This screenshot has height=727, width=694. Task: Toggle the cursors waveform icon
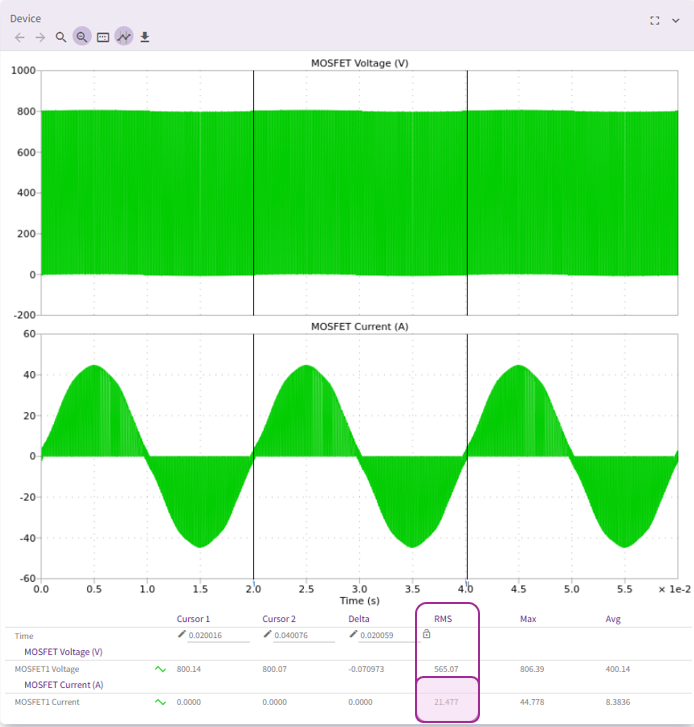(124, 37)
